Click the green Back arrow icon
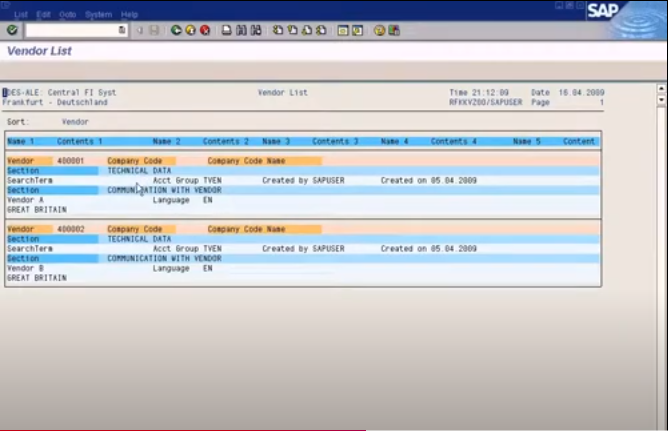 tap(176, 30)
